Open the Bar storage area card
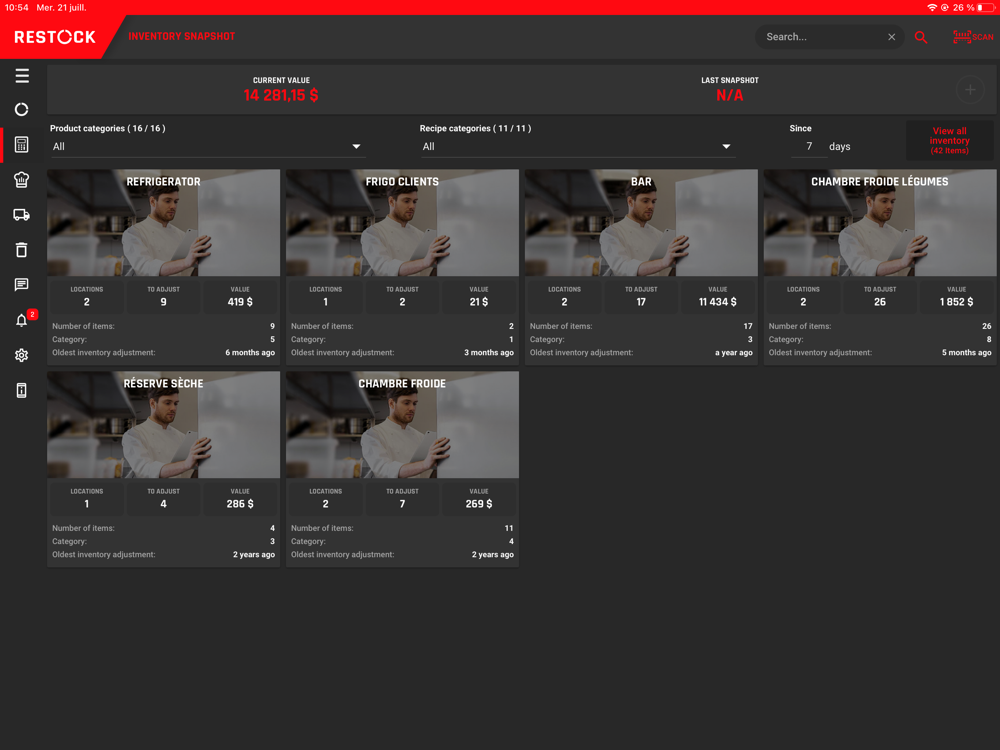This screenshot has height=750, width=1000. 641,223
